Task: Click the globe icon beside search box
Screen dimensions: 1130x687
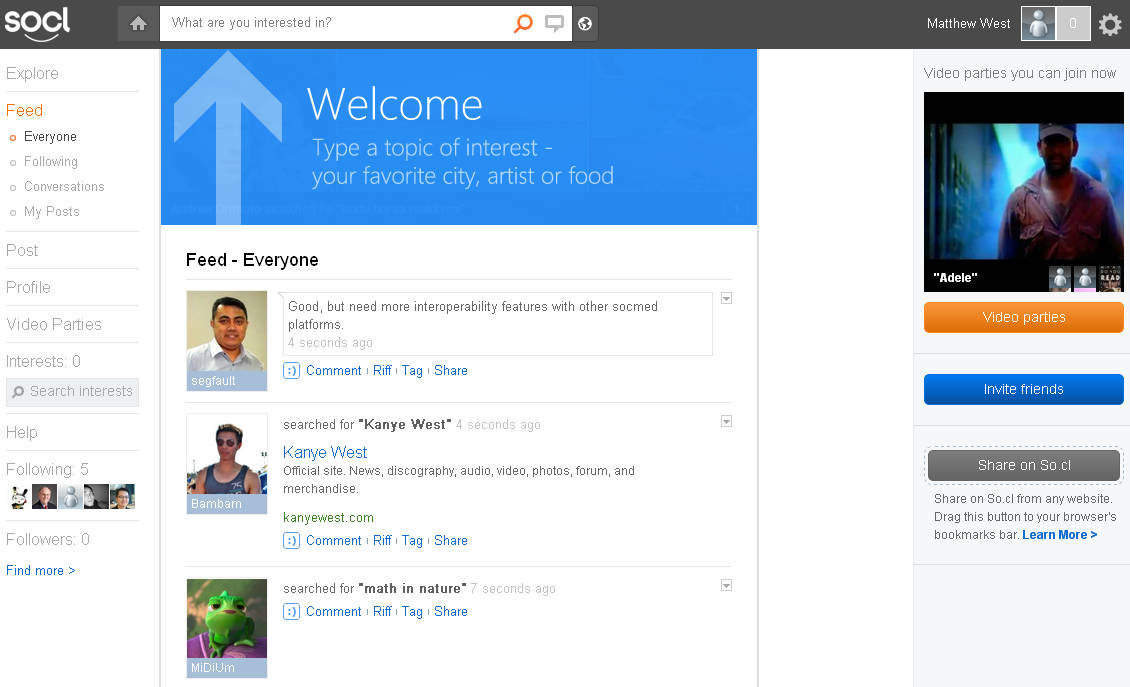Action: [585, 23]
